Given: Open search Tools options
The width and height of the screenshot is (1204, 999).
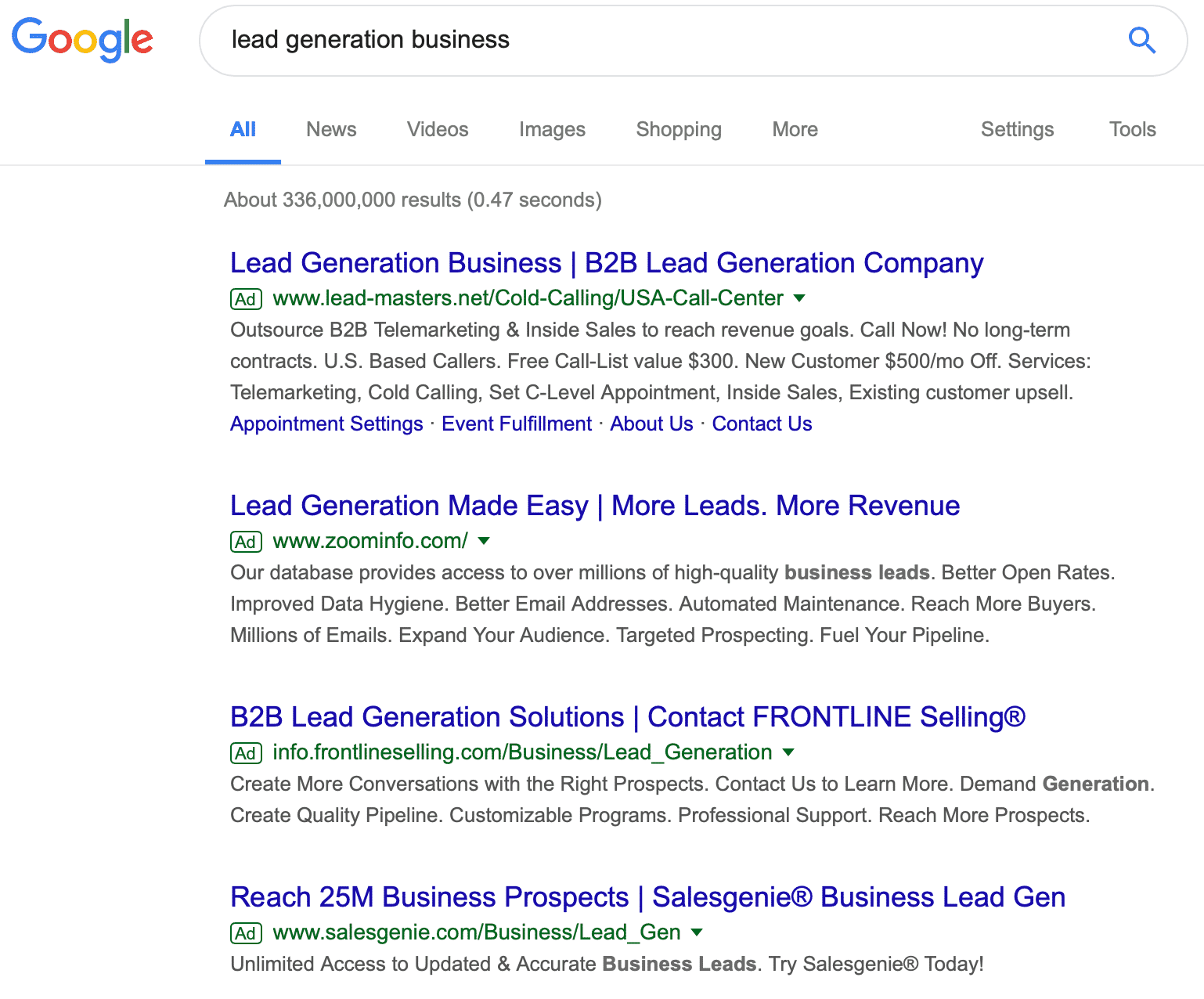Looking at the screenshot, I should tap(1132, 130).
